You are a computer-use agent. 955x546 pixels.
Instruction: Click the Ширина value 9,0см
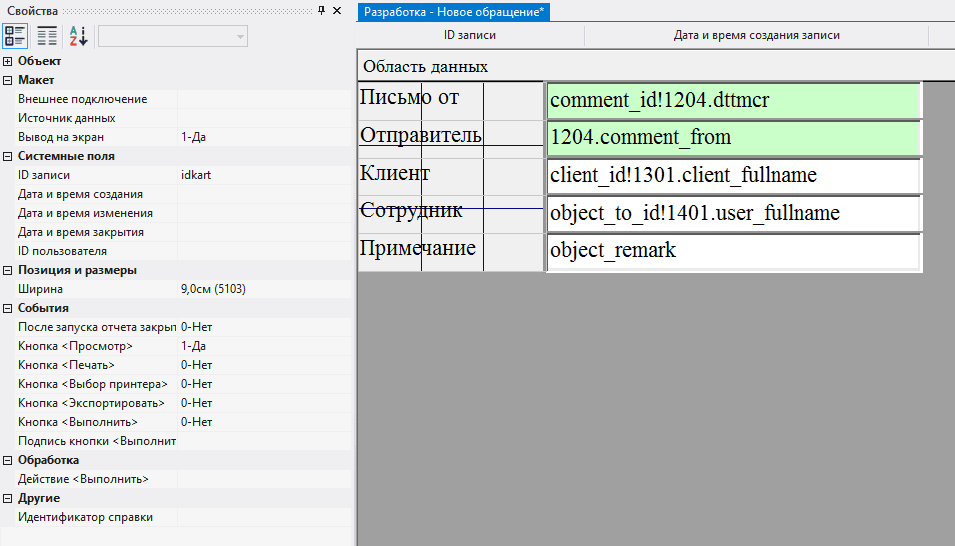click(x=264, y=289)
